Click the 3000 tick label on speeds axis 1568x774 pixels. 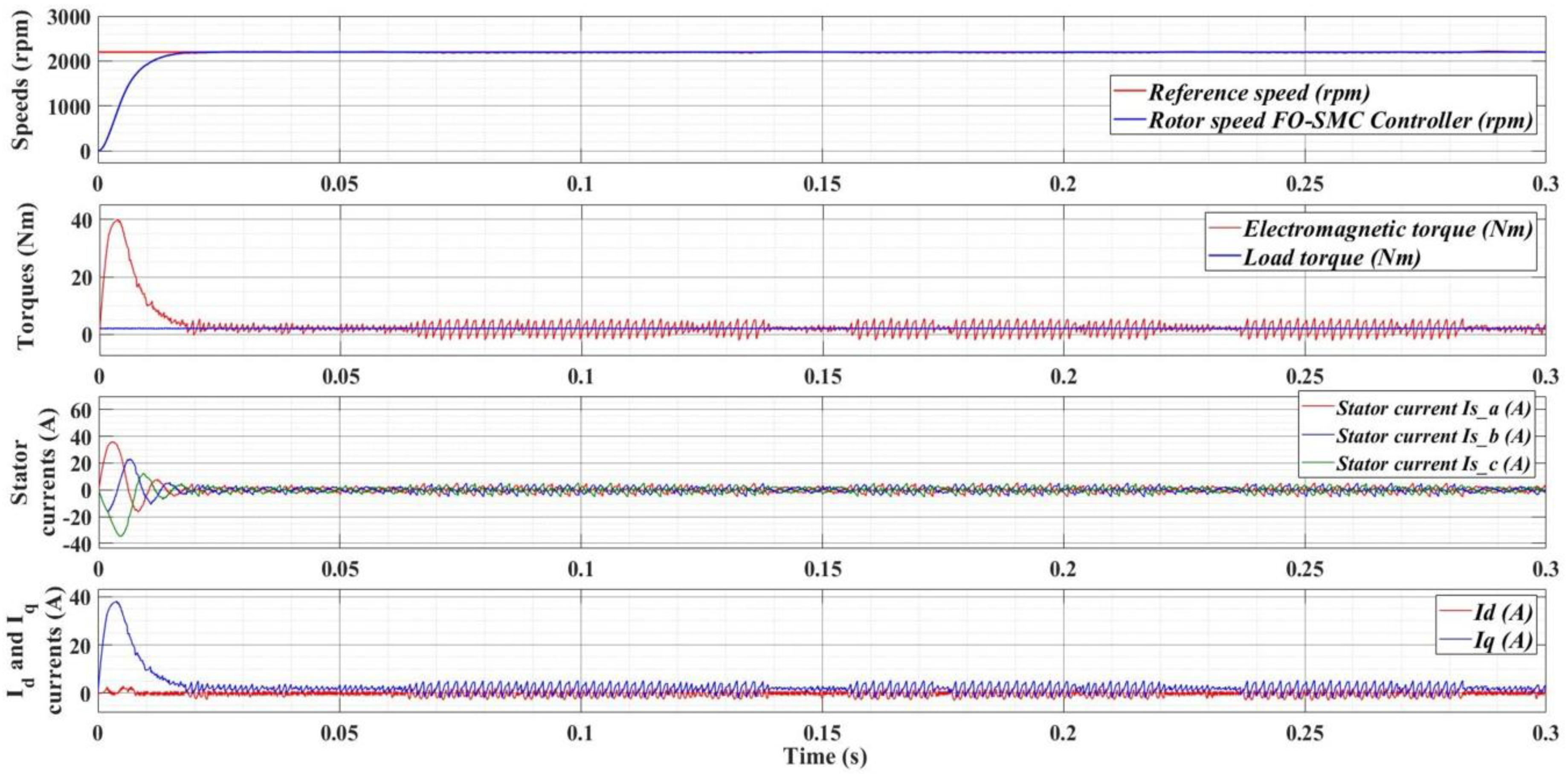pyautogui.click(x=69, y=17)
